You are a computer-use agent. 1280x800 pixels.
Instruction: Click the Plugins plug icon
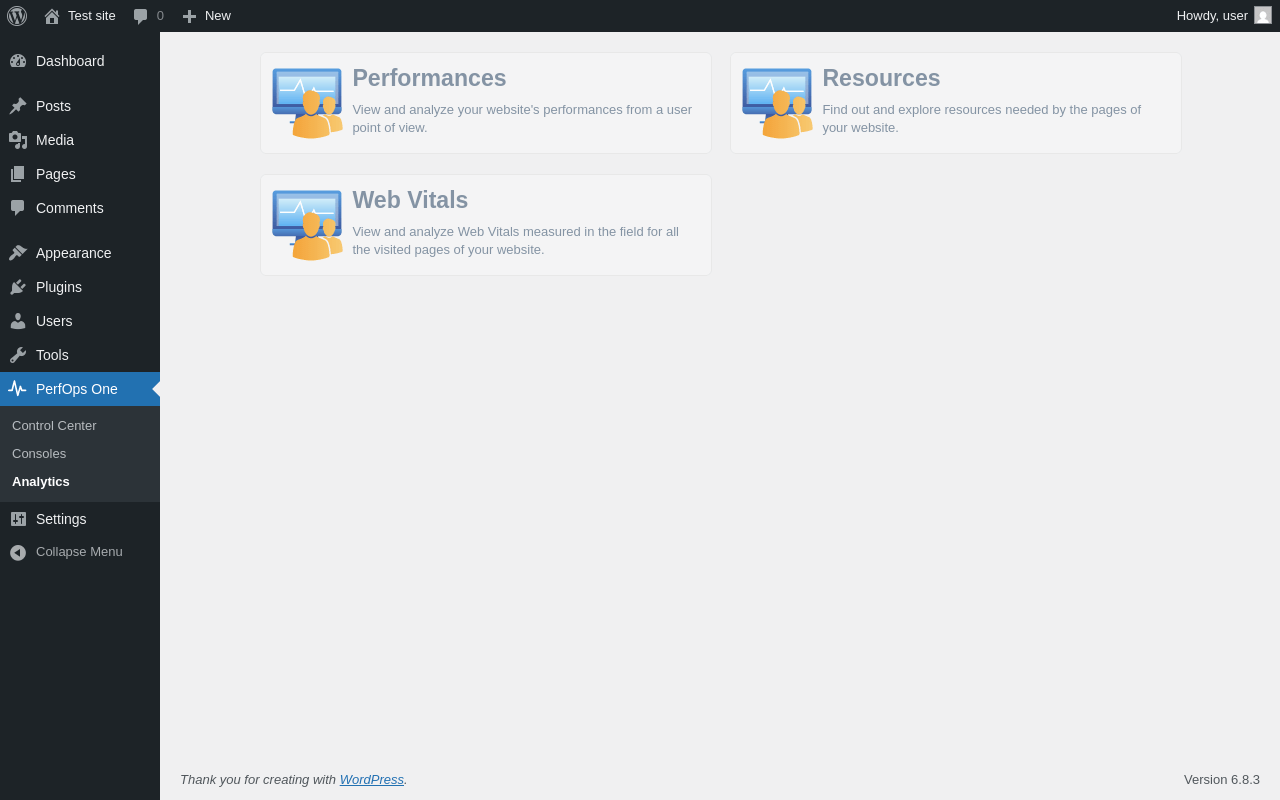point(18,287)
